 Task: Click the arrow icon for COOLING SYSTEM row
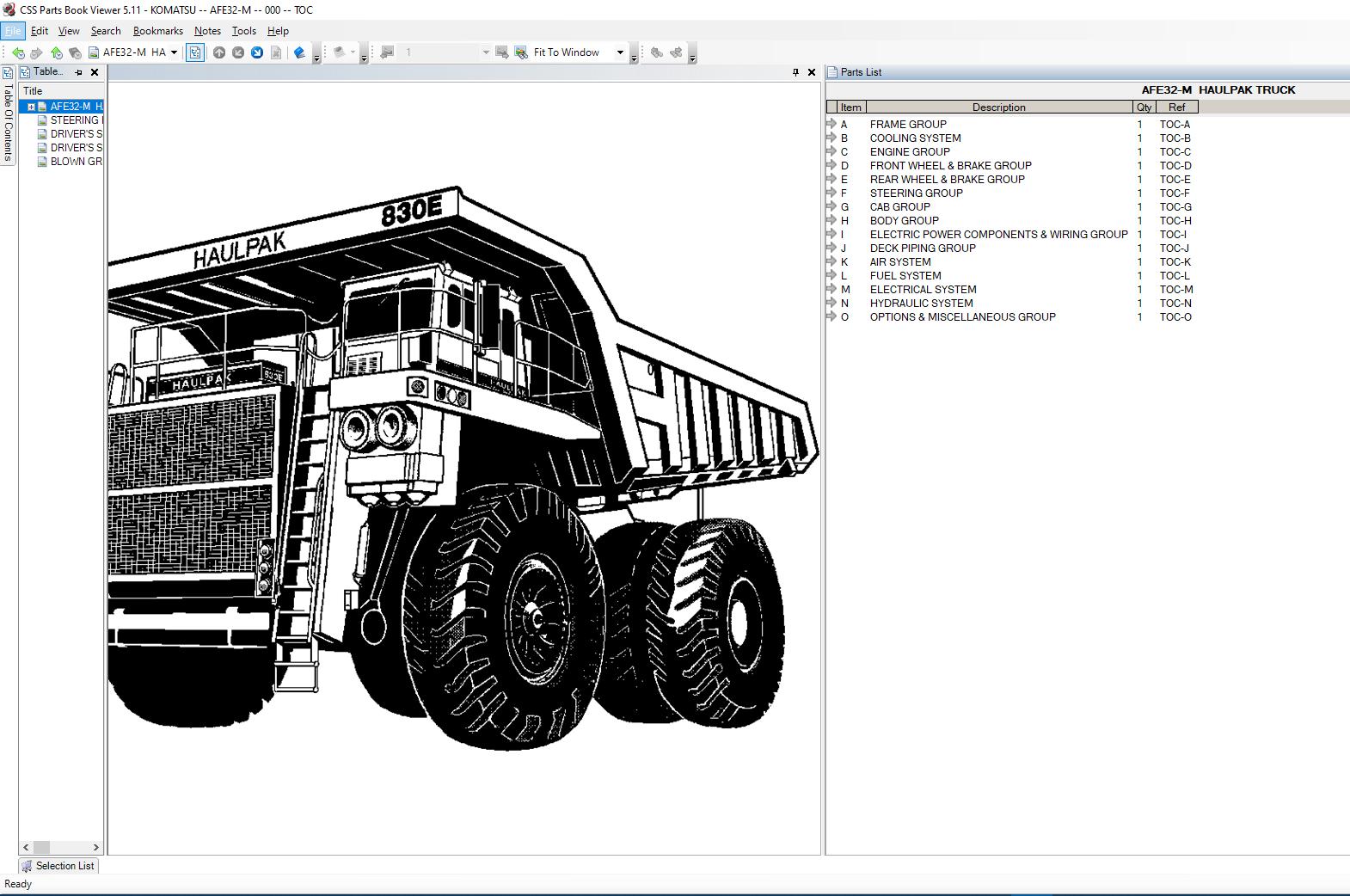[x=831, y=138]
